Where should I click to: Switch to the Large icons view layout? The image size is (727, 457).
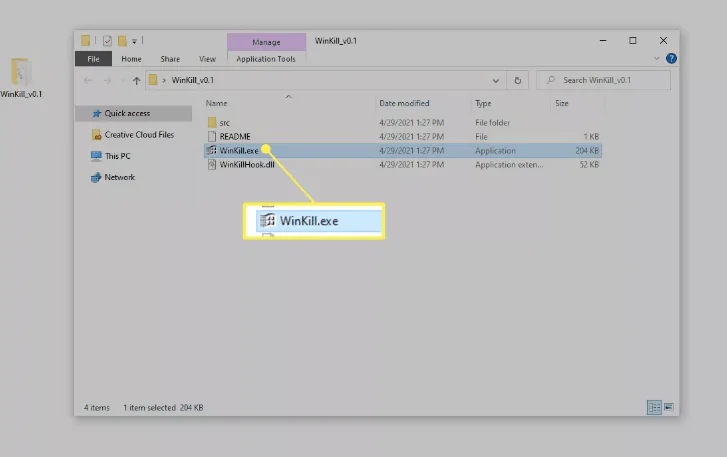(669, 407)
